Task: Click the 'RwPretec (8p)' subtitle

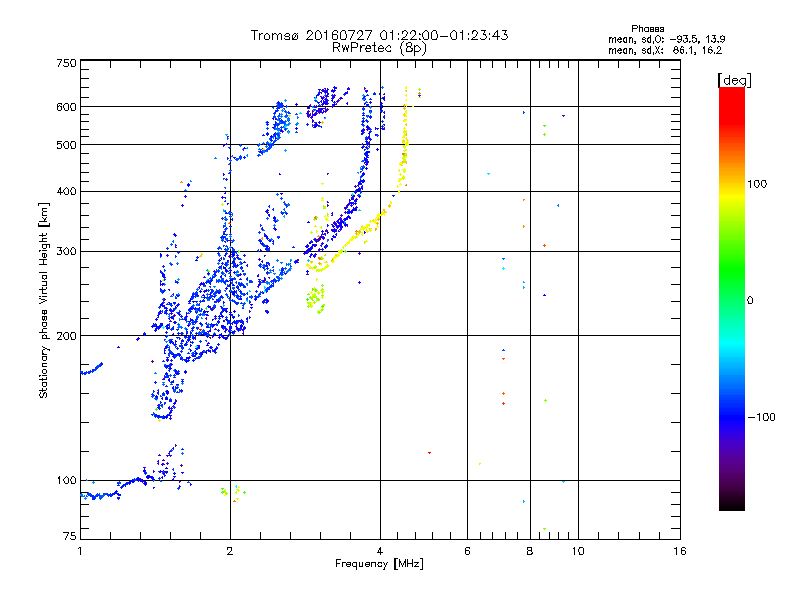Action: pos(379,48)
